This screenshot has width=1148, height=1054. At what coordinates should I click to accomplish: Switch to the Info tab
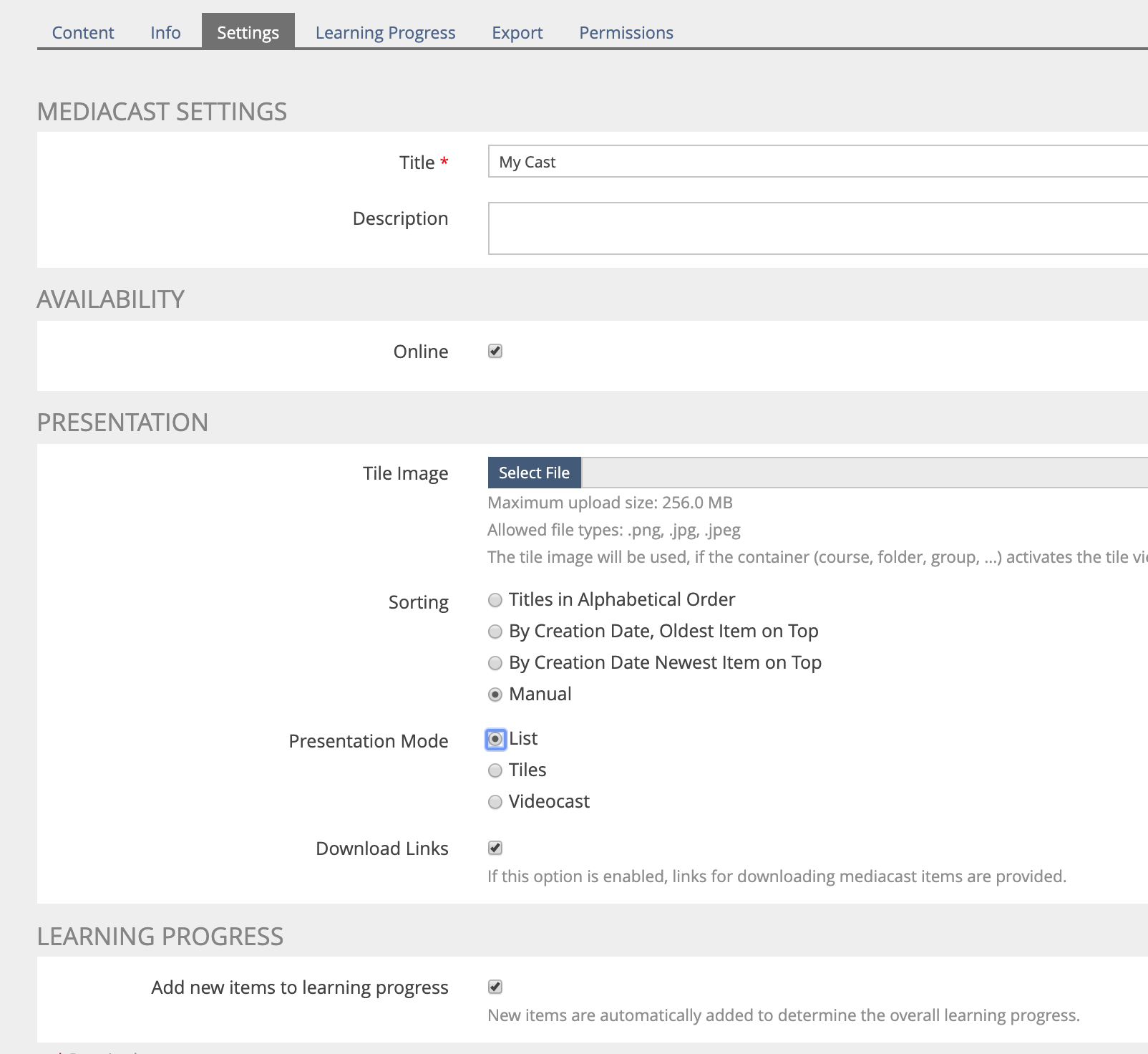tap(165, 33)
